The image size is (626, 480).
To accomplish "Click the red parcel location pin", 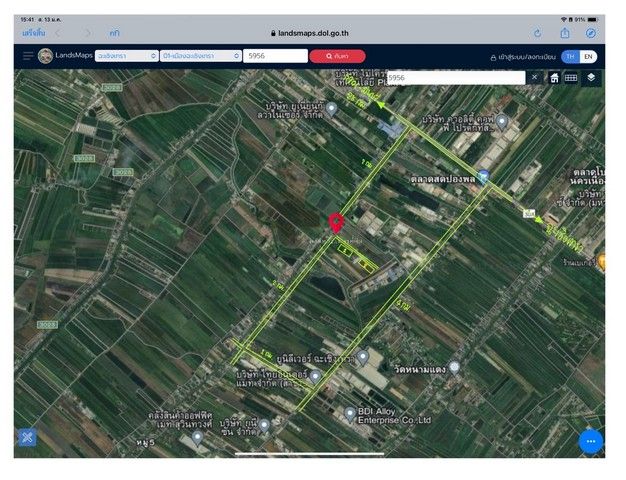I will pyautogui.click(x=337, y=223).
